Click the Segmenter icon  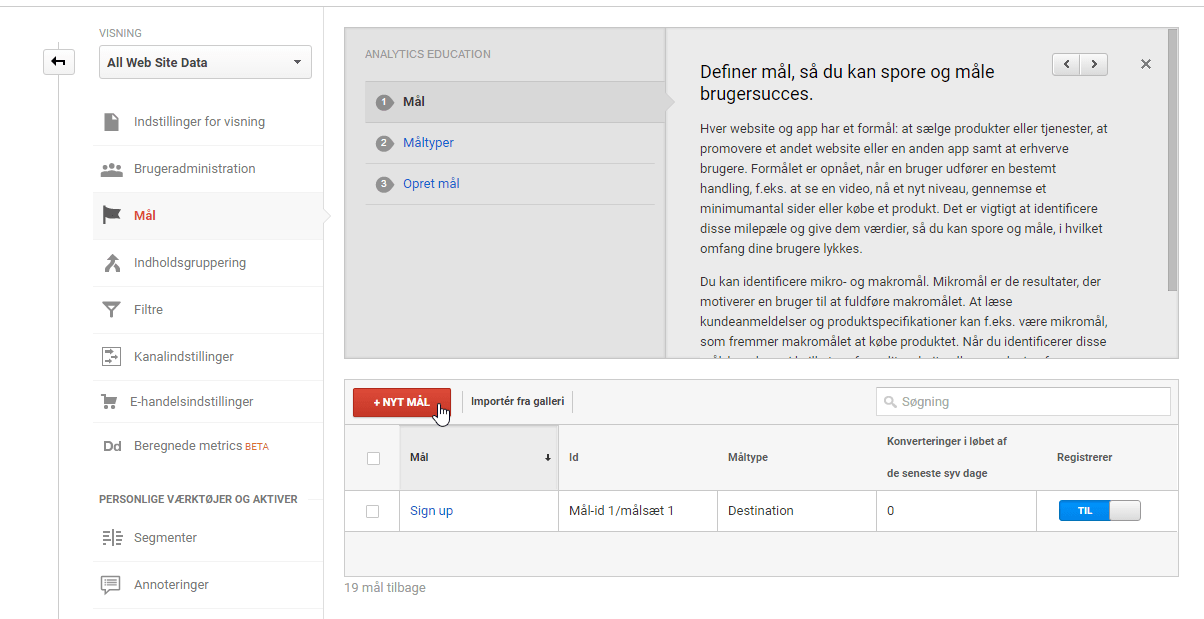(112, 538)
